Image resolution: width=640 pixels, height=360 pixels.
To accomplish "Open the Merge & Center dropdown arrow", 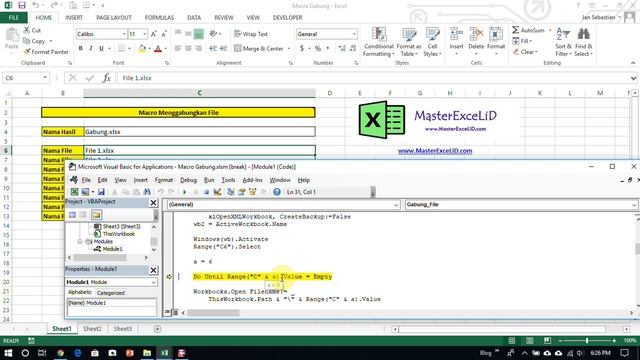I will coord(289,49).
